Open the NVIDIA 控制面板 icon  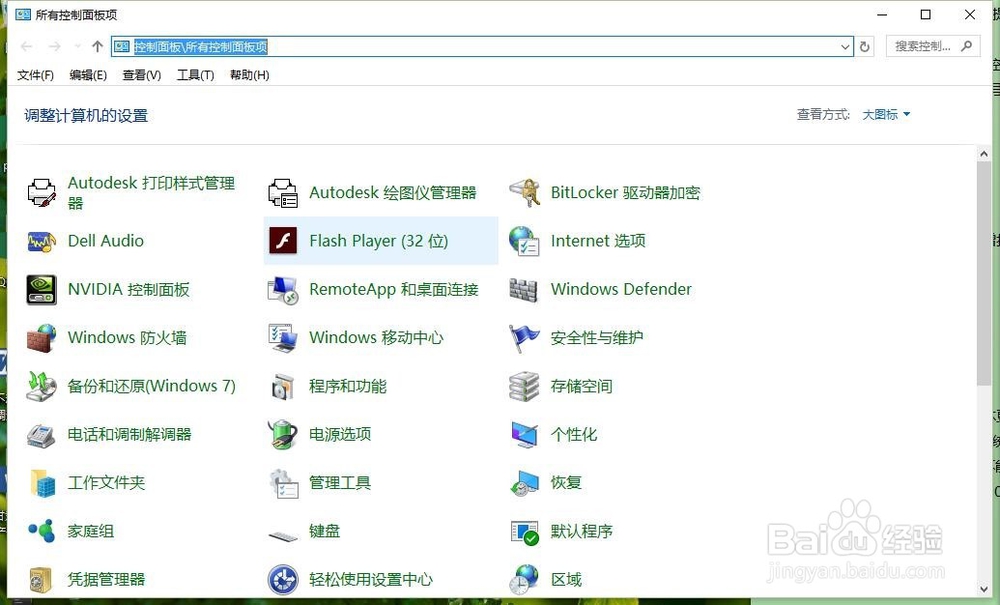41,289
